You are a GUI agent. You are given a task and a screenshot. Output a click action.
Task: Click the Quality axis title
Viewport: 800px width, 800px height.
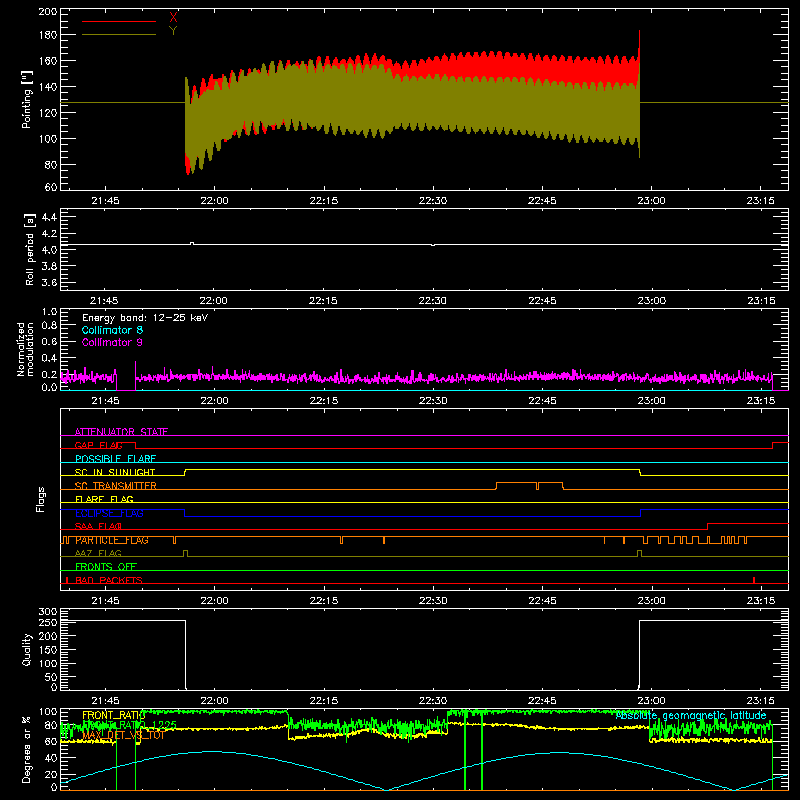pos(27,649)
